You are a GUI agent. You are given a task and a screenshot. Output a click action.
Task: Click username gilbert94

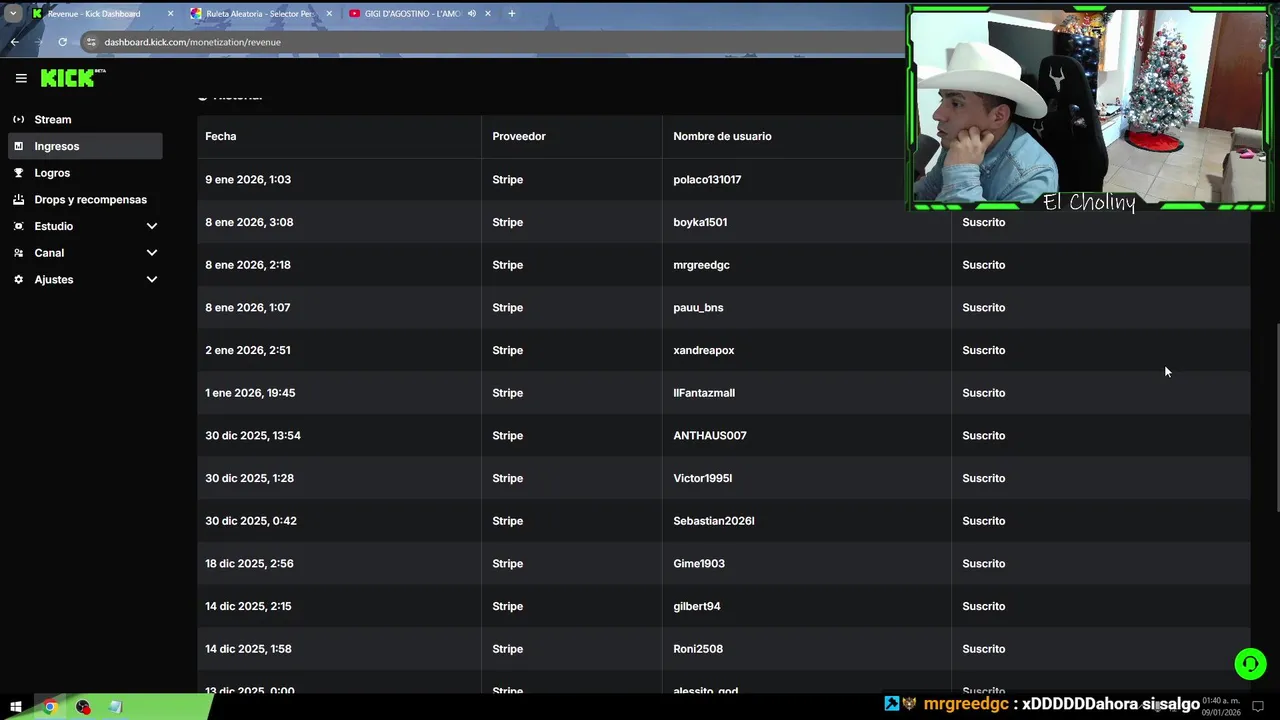(x=697, y=606)
